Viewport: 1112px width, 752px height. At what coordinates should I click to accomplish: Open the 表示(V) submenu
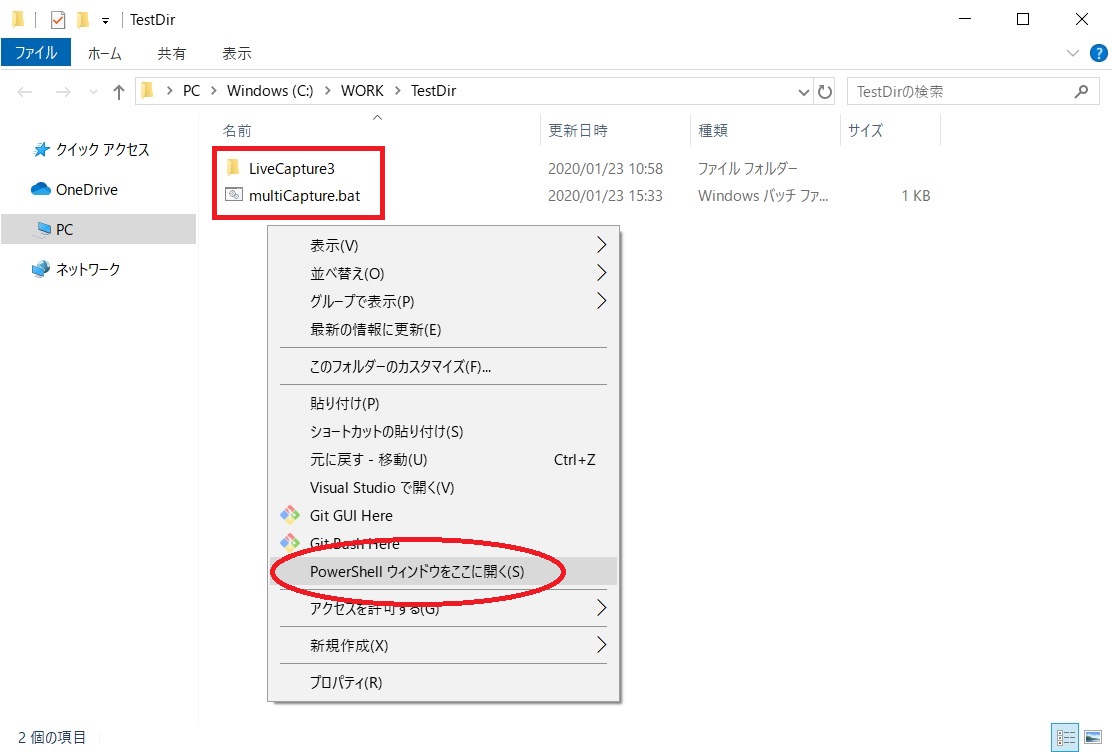tap(443, 245)
